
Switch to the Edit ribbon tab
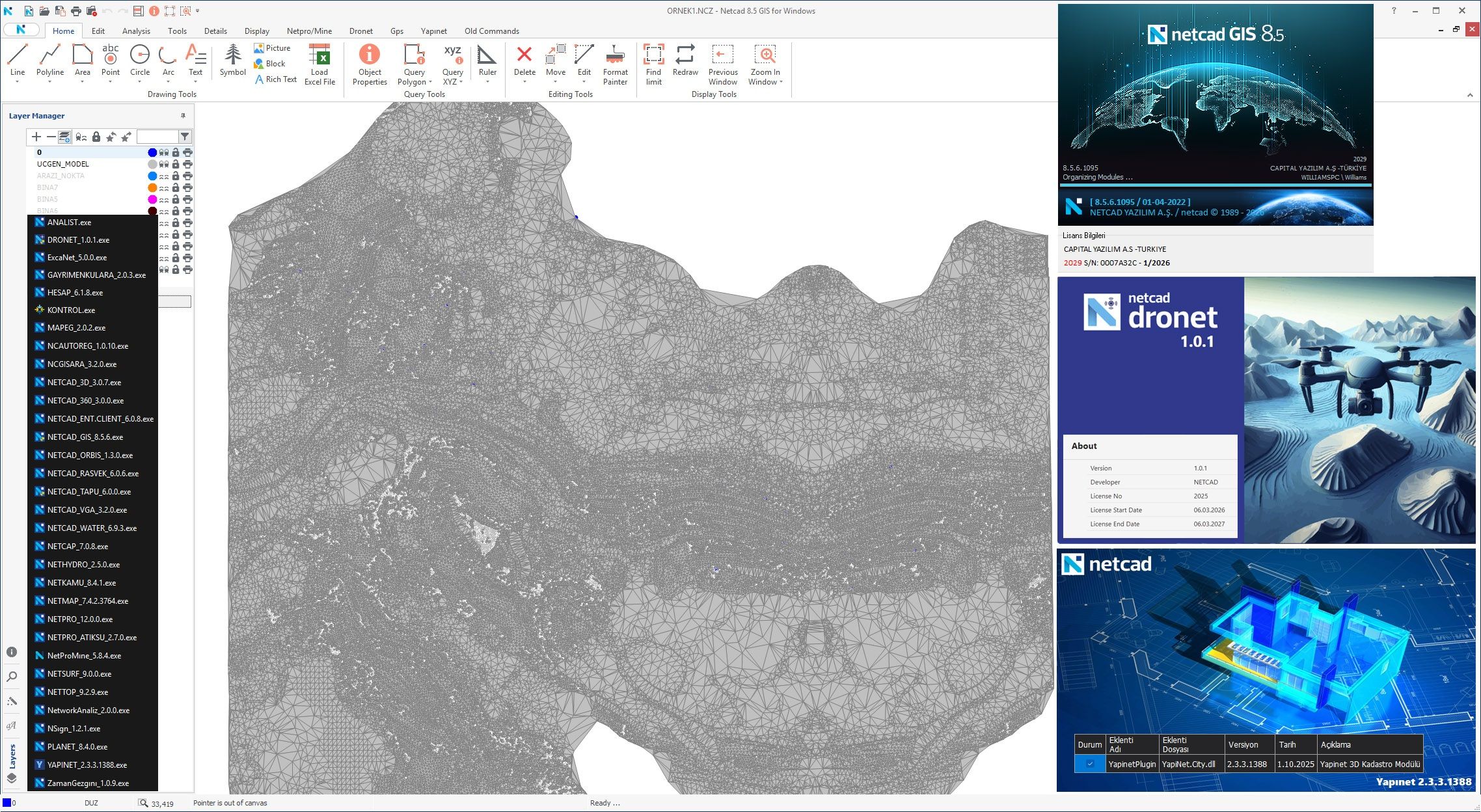click(x=98, y=31)
